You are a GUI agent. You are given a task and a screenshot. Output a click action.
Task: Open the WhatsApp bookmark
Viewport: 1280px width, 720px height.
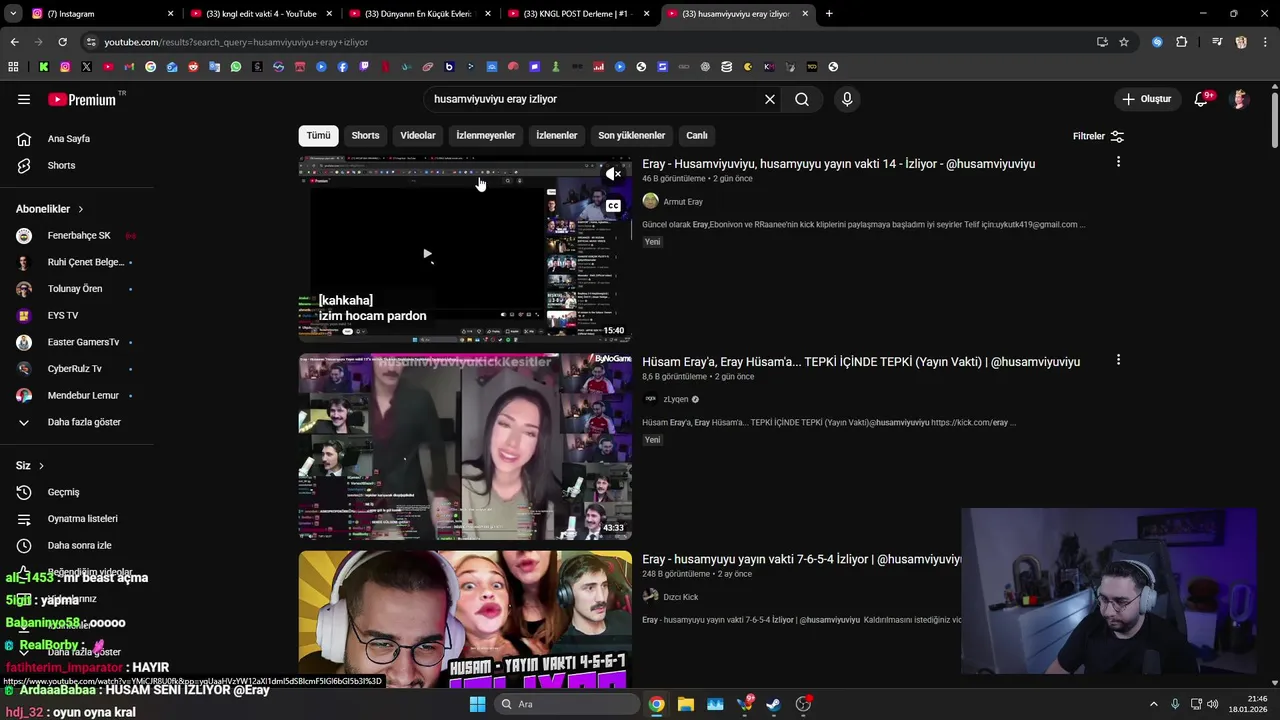pos(236,67)
